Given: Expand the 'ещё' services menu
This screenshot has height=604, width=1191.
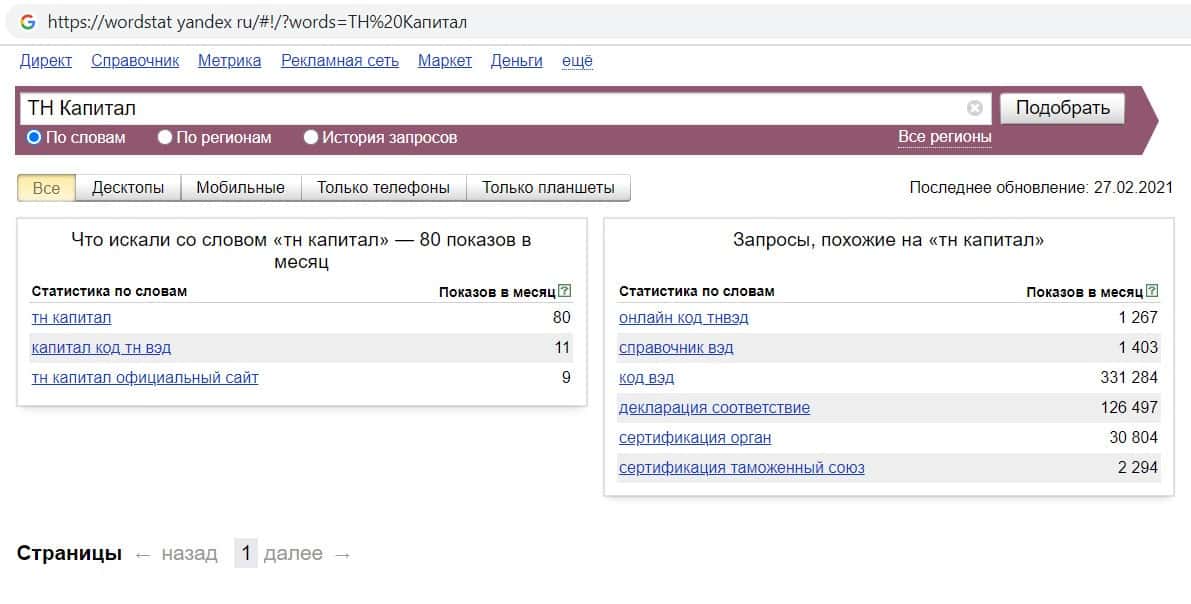Looking at the screenshot, I should (x=577, y=61).
